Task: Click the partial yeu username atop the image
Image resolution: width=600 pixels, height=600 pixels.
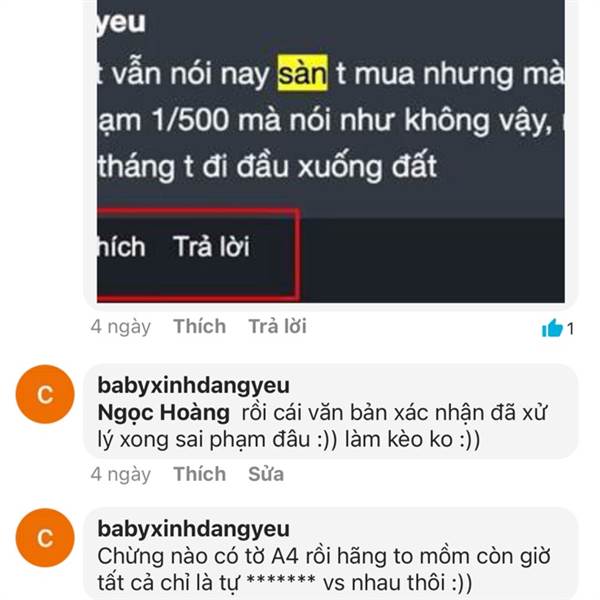Action: click(121, 22)
